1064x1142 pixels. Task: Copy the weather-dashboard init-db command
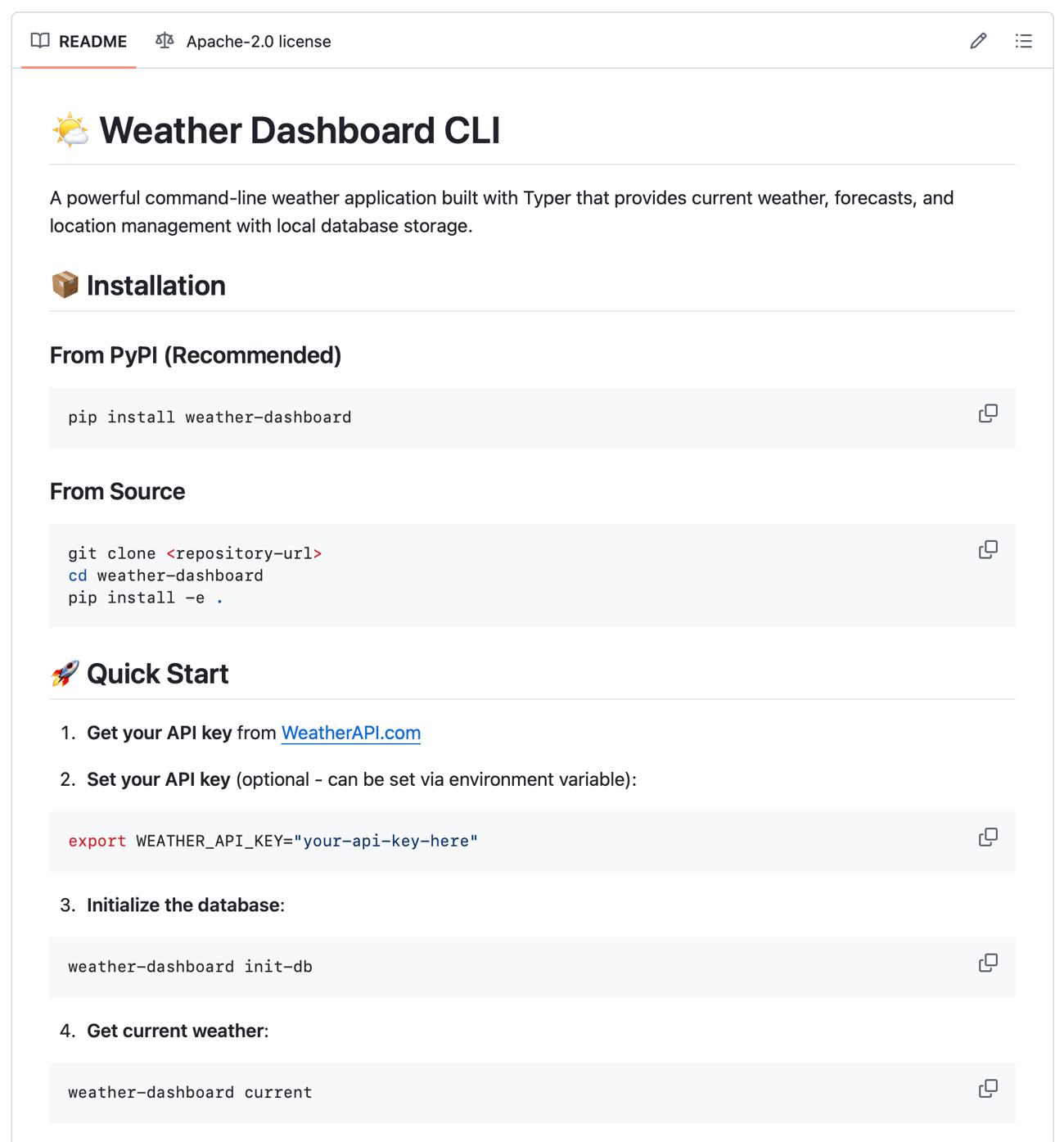988,964
